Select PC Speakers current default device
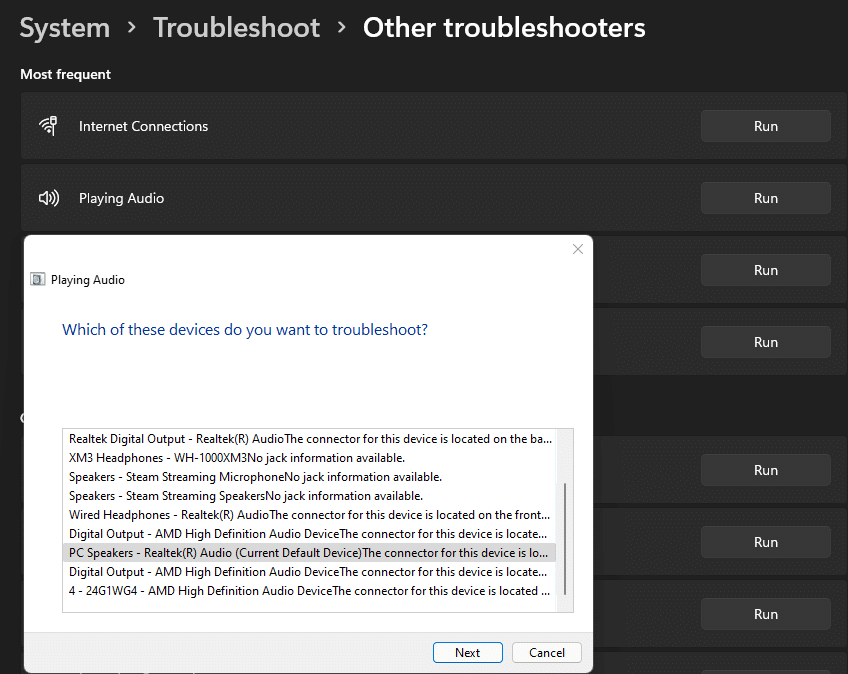Viewport: 848px width, 674px height. pos(309,553)
